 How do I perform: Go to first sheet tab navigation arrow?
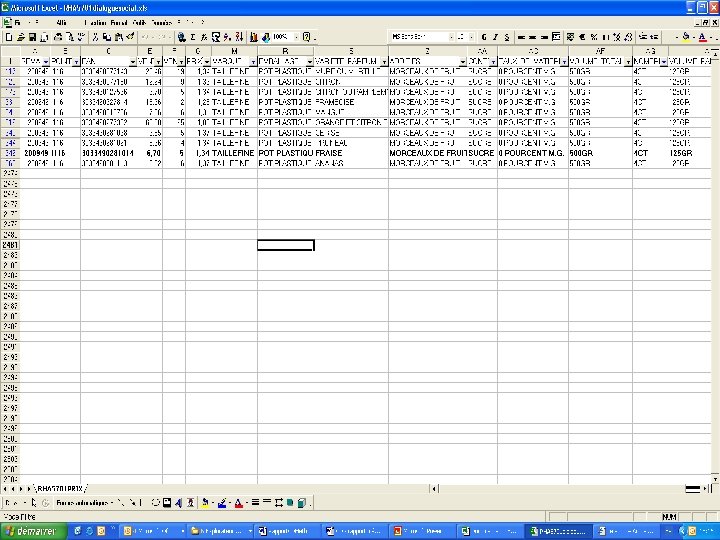click(5, 489)
